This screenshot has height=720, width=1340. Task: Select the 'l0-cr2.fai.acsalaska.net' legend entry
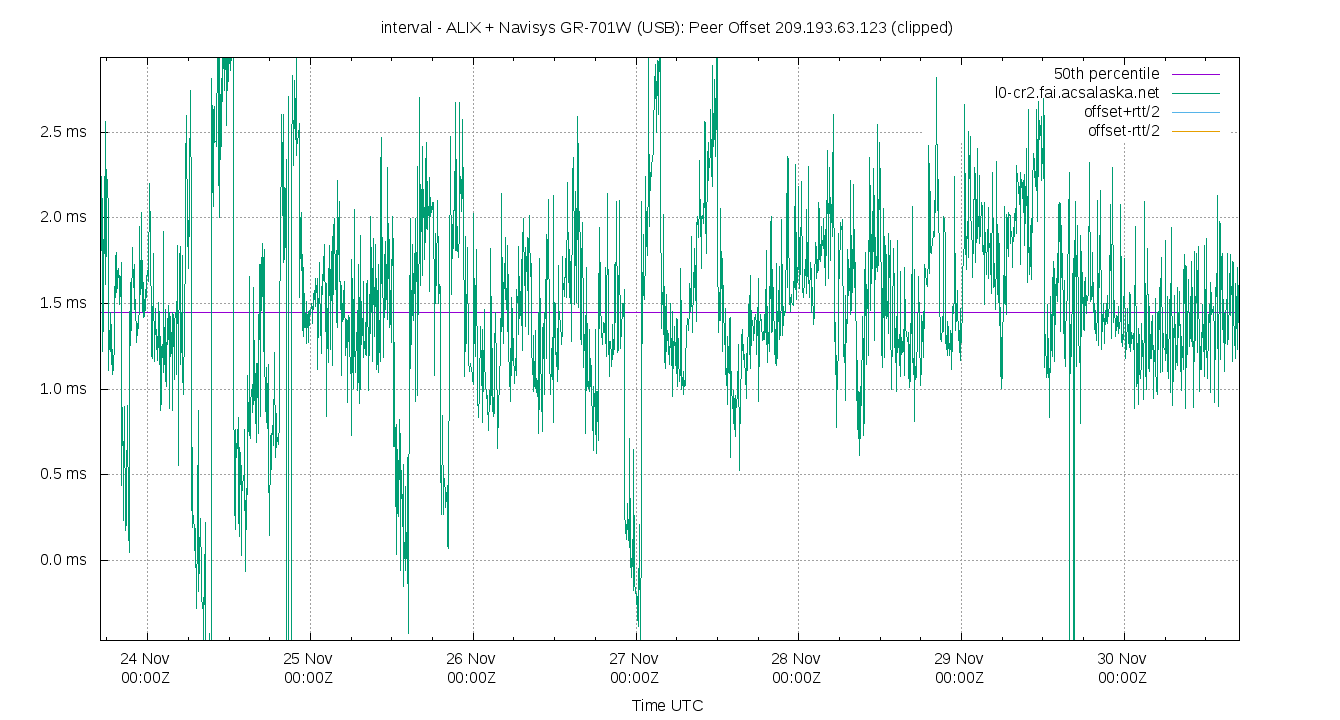pos(1077,93)
